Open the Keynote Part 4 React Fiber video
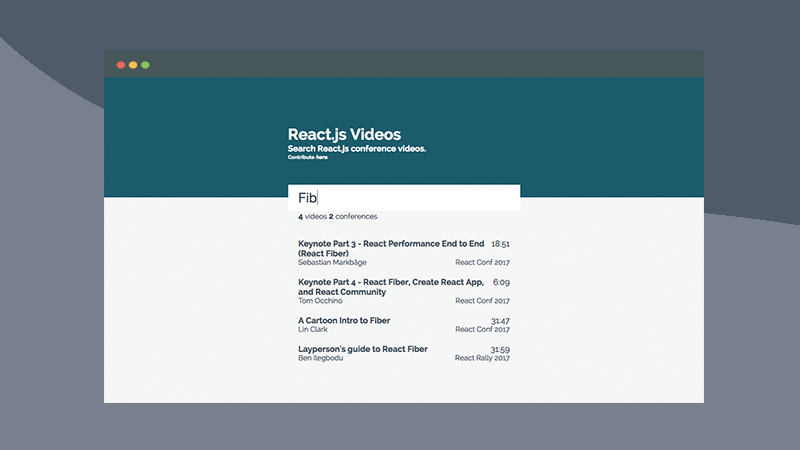 (x=391, y=287)
